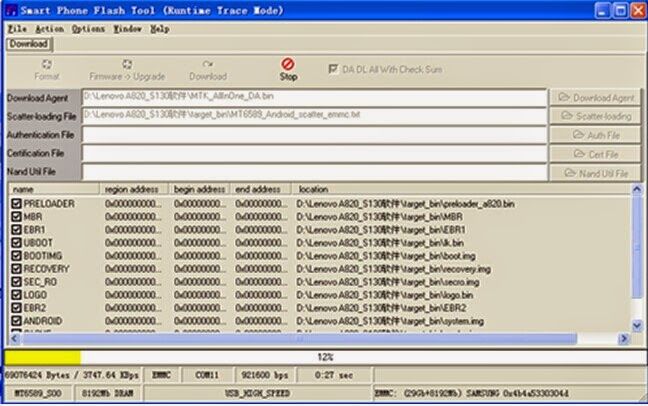The width and height of the screenshot is (648, 406).
Task: Click the Nand Util File button
Action: pyautogui.click(x=596, y=173)
